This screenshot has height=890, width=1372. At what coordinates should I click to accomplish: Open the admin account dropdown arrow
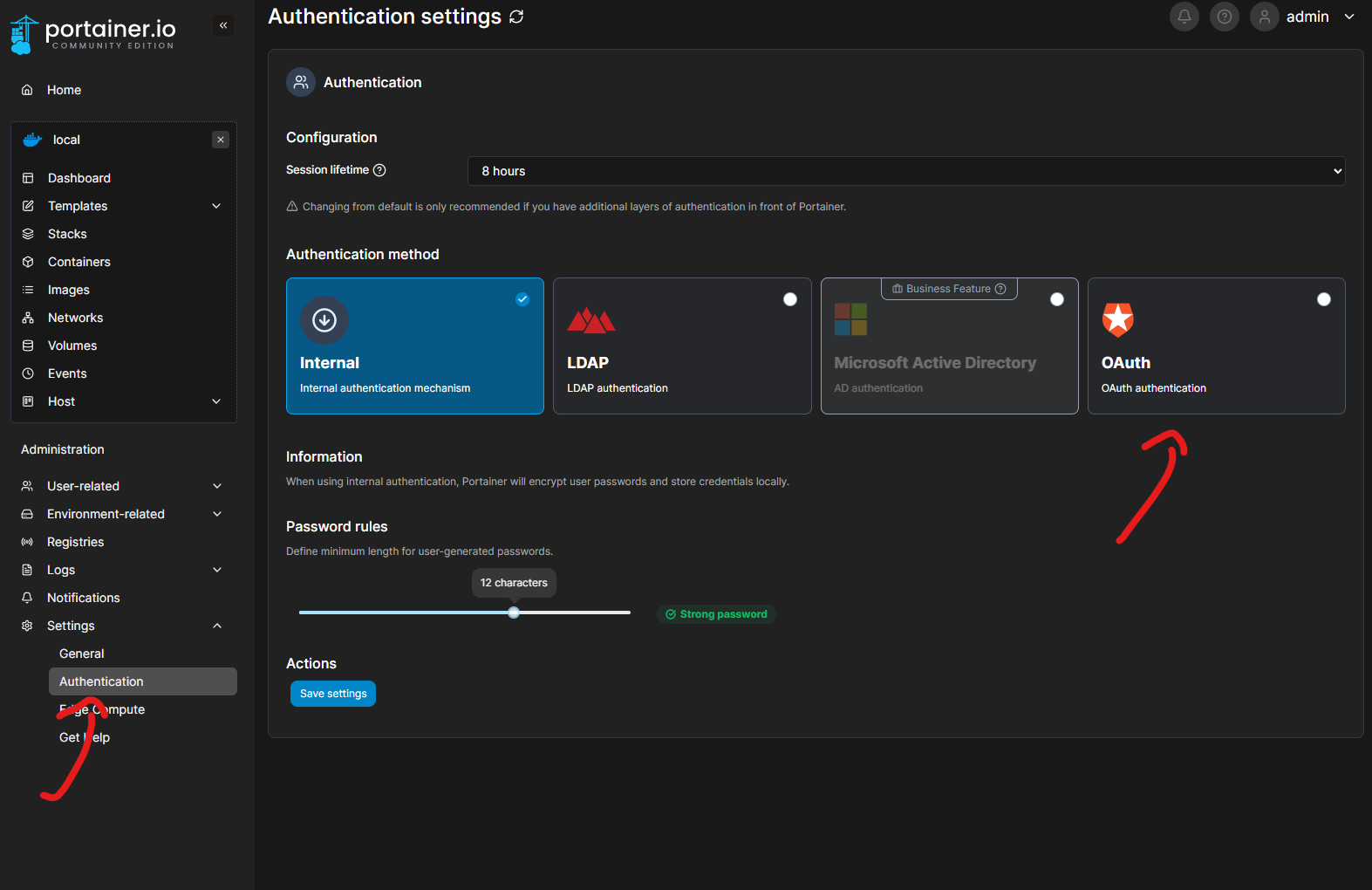[1349, 17]
